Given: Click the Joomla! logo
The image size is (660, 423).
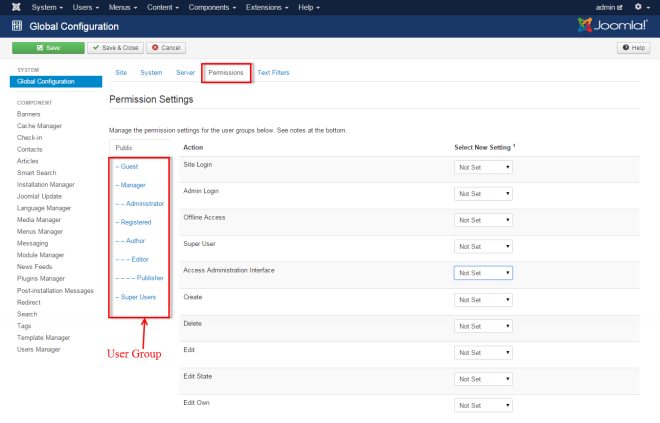Looking at the screenshot, I should coord(612,25).
